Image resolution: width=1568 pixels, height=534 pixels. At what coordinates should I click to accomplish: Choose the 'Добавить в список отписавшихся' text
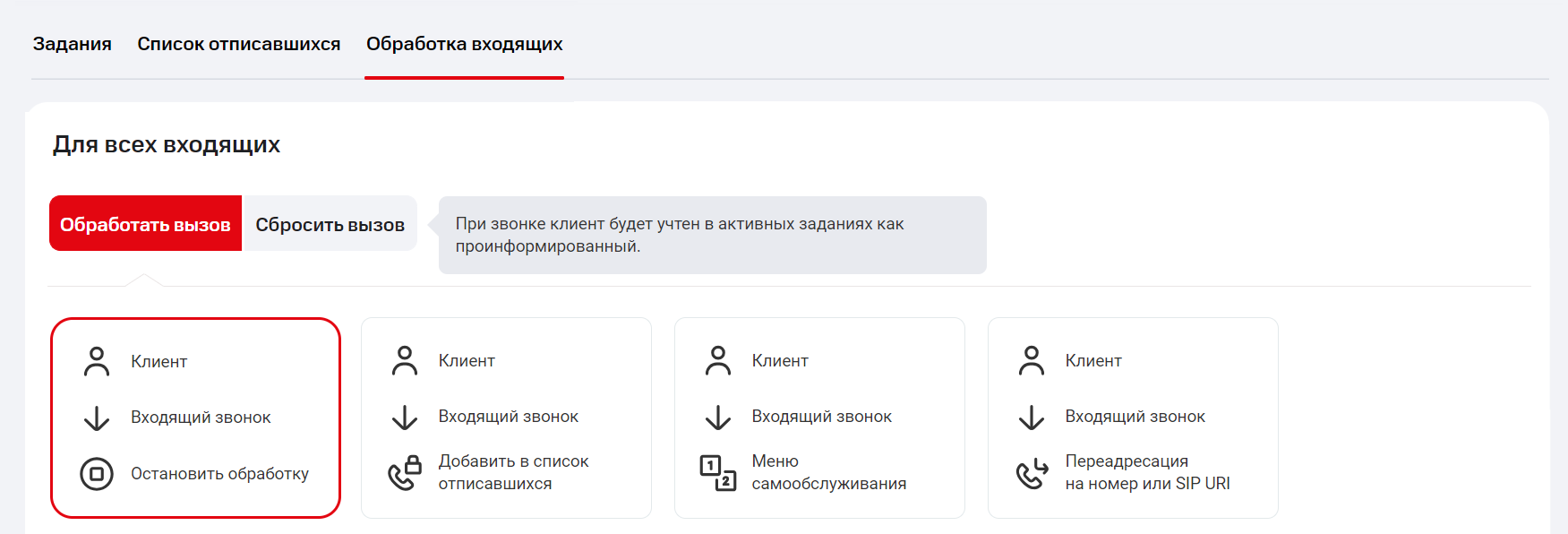tap(513, 472)
